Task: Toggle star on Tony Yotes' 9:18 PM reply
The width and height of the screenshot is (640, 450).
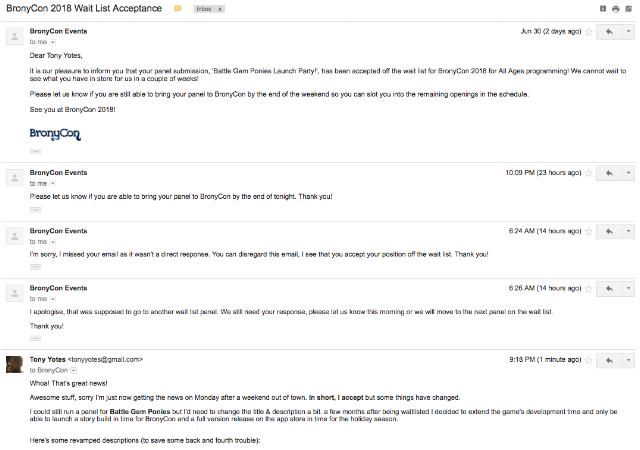Action: (589, 360)
